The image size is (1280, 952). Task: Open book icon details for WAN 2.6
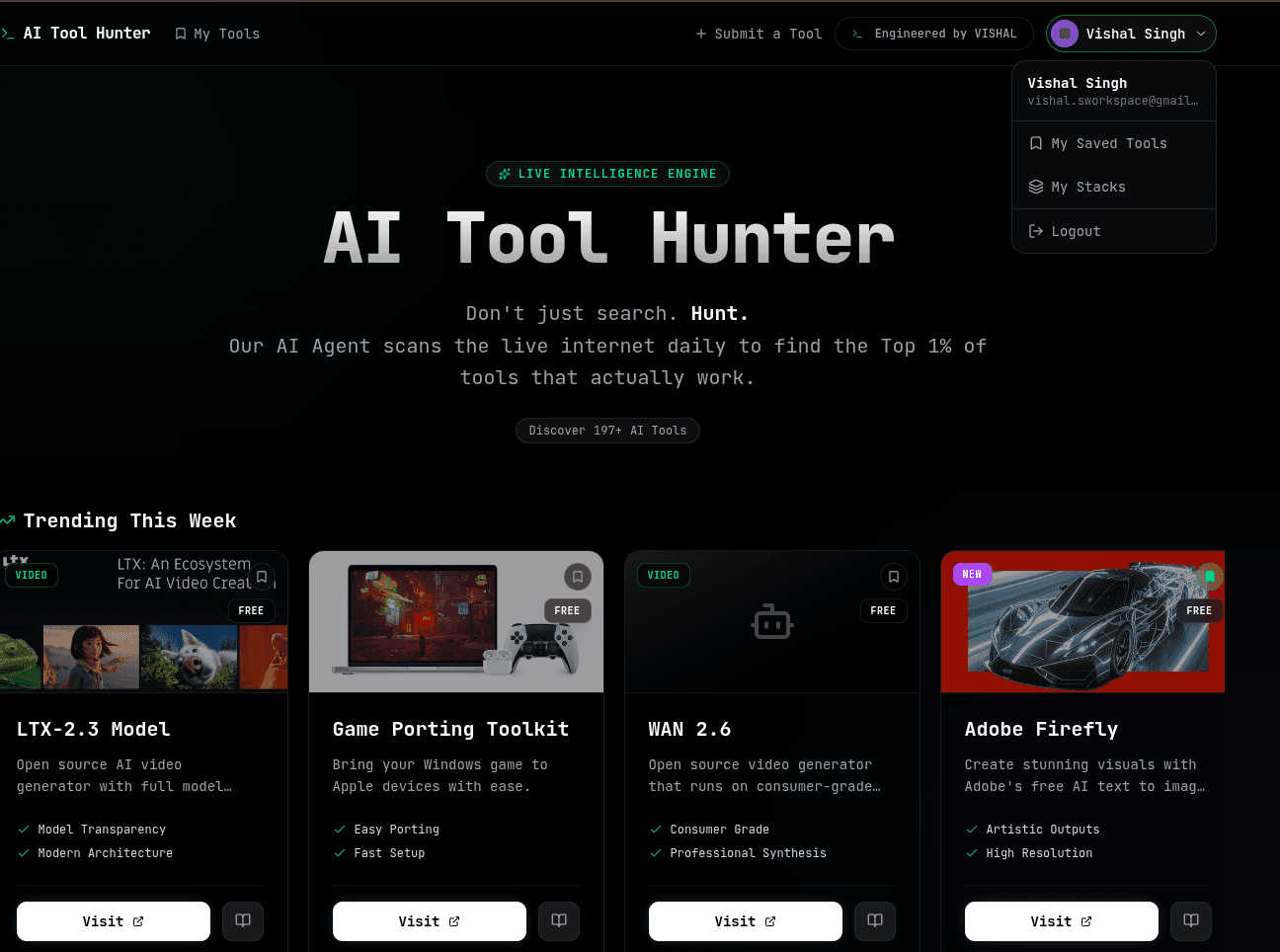click(875, 921)
